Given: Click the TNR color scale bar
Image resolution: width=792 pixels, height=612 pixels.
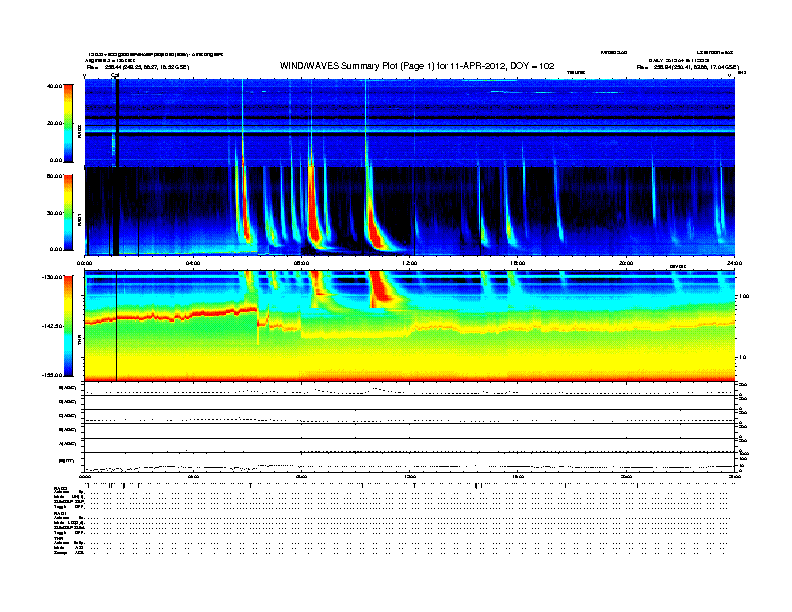Looking at the screenshot, I should [68, 326].
